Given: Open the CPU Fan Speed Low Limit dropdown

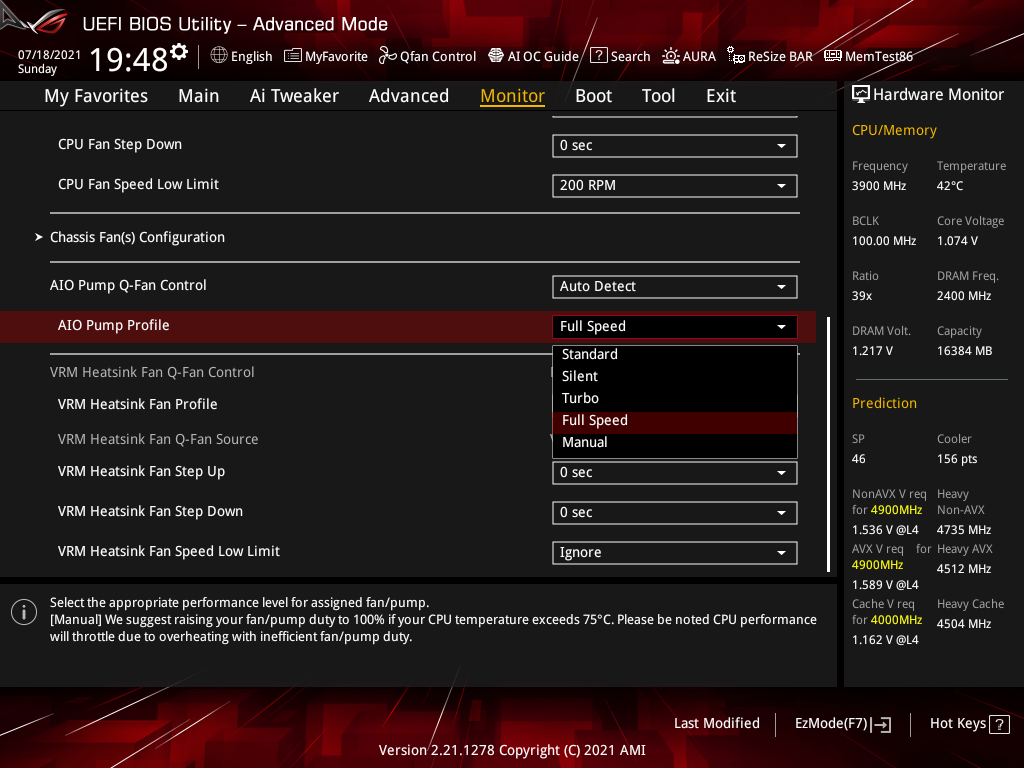Looking at the screenshot, I should tap(674, 185).
